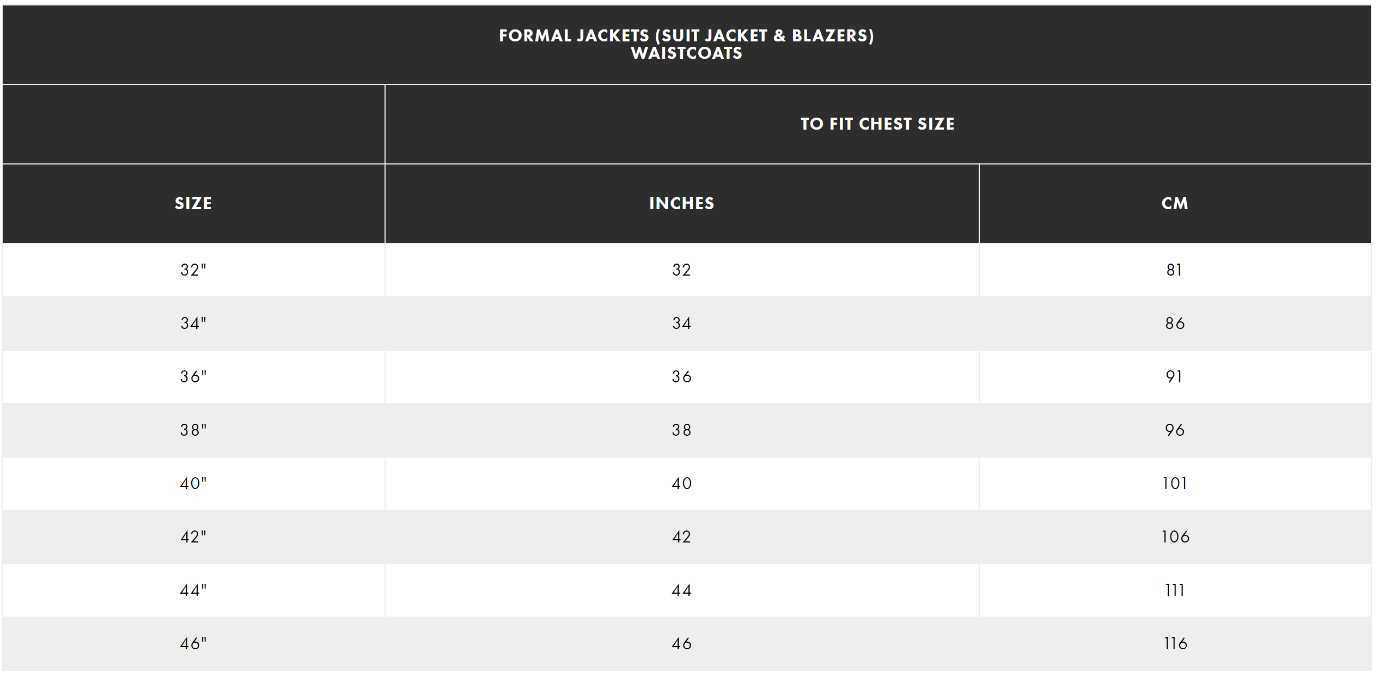Select the 44 value in Inches column

coord(681,591)
